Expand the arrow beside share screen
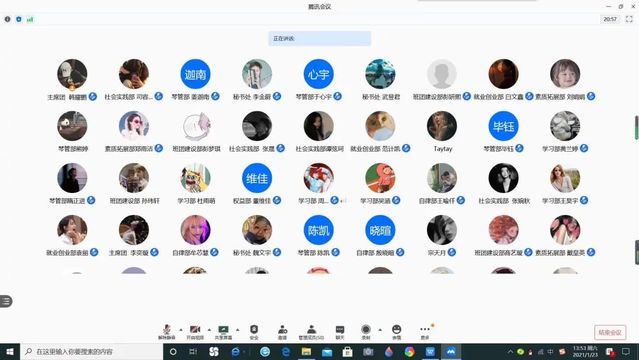Image resolution: width=639 pixels, height=360 pixels. (x=238, y=329)
